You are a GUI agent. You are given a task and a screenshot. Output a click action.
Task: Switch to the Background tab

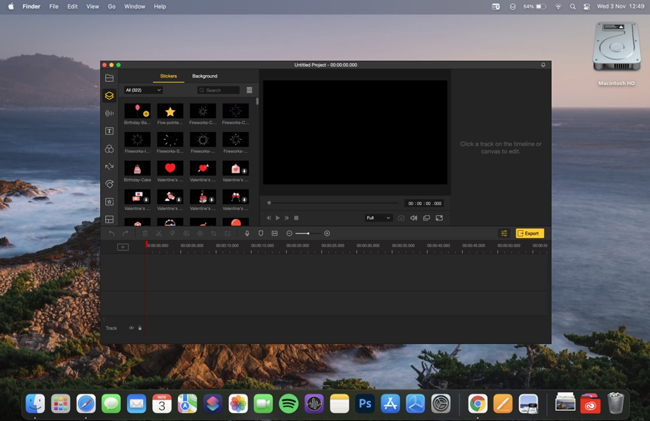click(x=204, y=76)
